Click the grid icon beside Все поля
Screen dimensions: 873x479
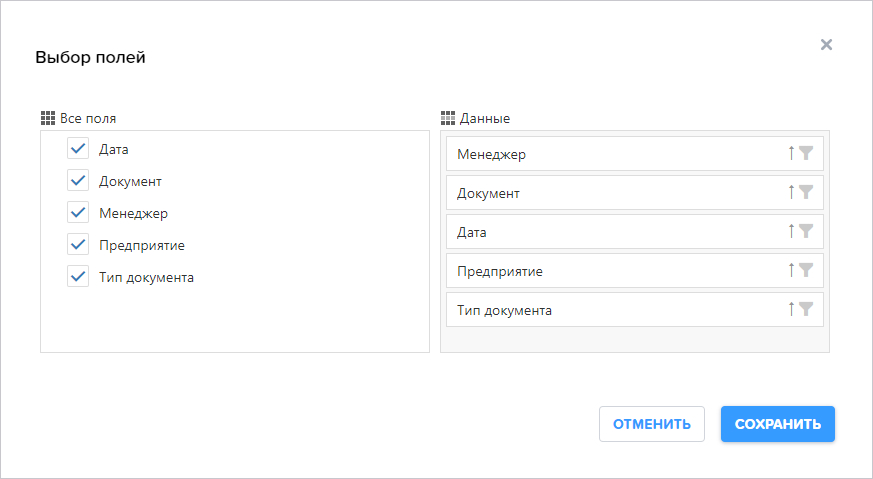tap(48, 118)
